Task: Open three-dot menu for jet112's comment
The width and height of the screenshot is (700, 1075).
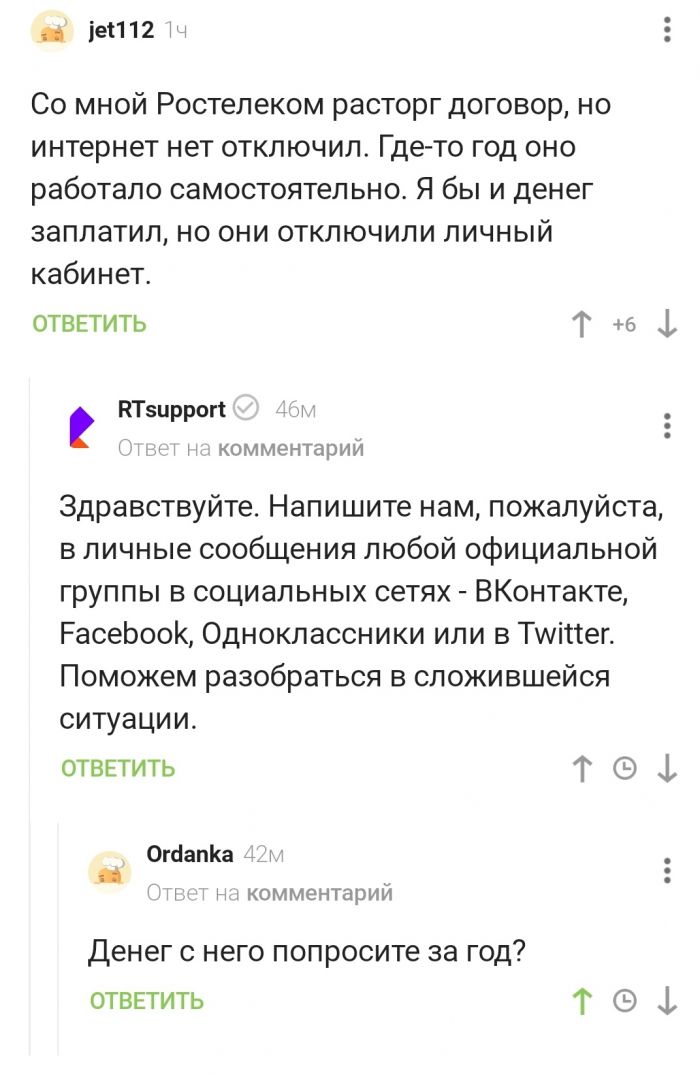Action: [x=668, y=30]
